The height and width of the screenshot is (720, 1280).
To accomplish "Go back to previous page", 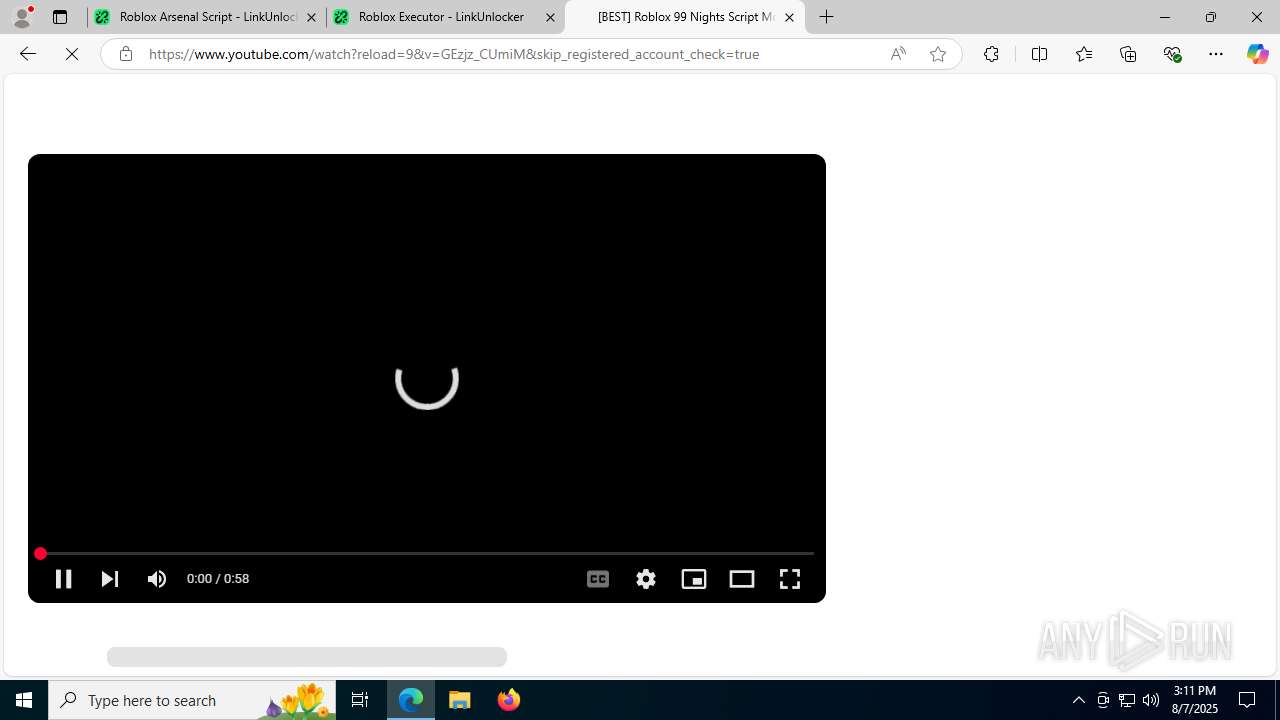I will (x=28, y=54).
